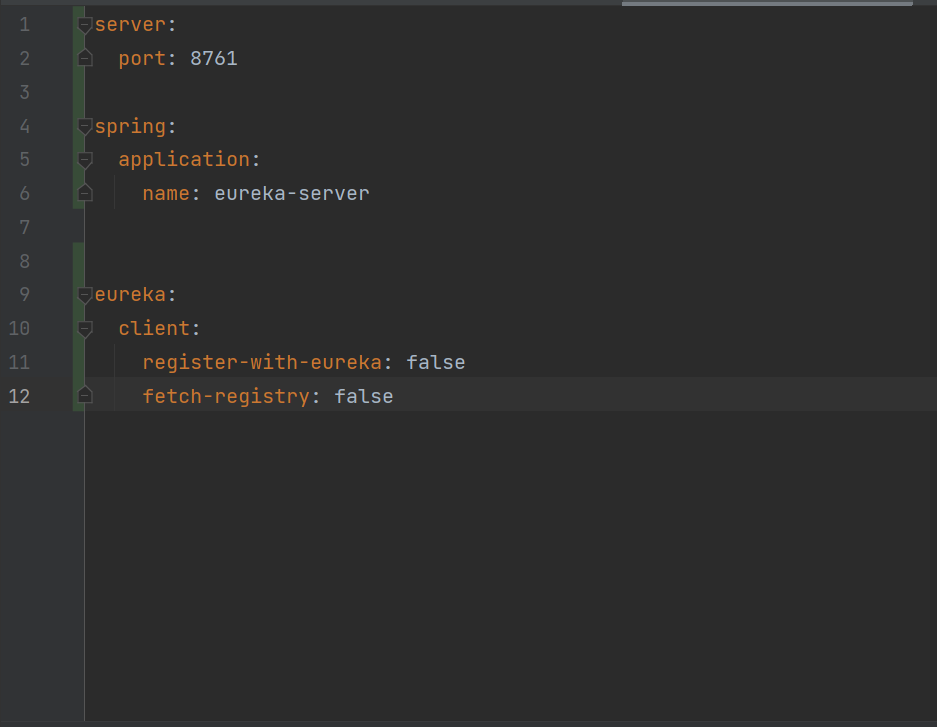Screen dimensions: 937x727
Task: Place the cursor in the port value 8761
Action: [x=213, y=58]
